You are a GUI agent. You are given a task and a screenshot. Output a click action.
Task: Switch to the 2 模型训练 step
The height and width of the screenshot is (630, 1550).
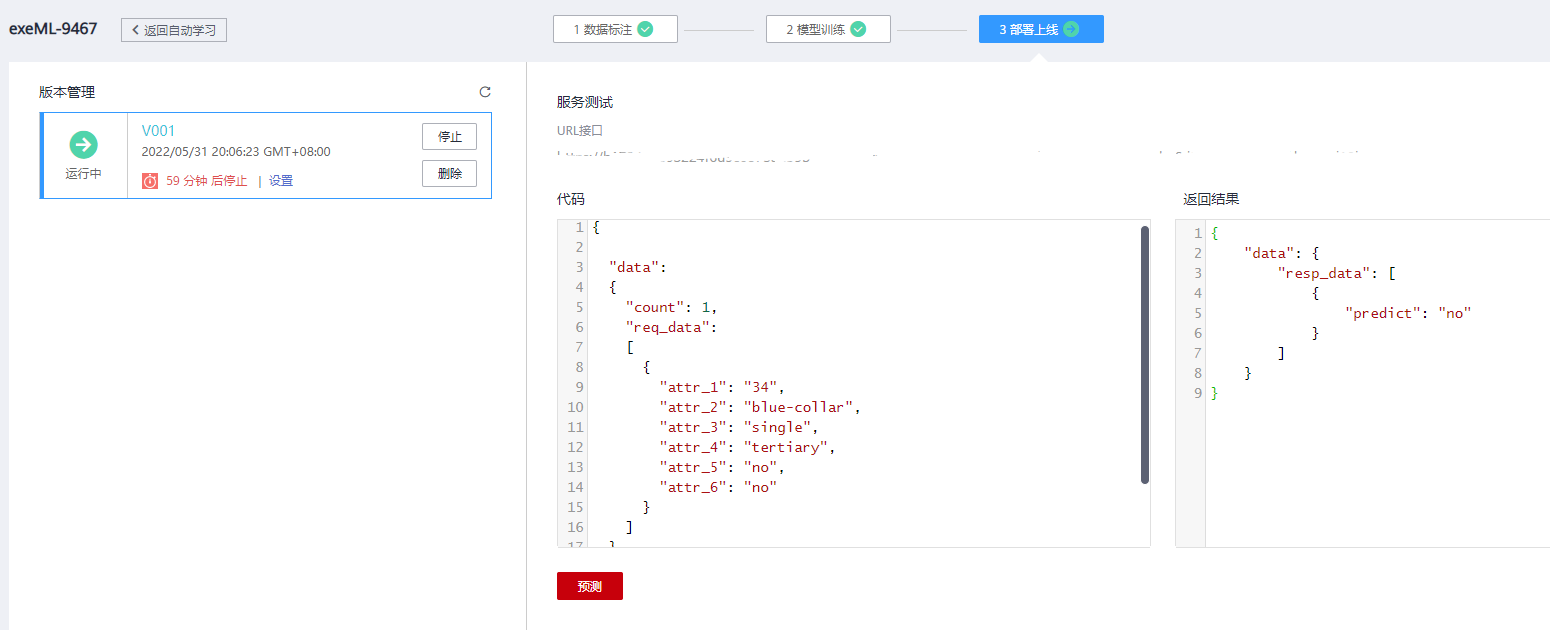pos(815,30)
